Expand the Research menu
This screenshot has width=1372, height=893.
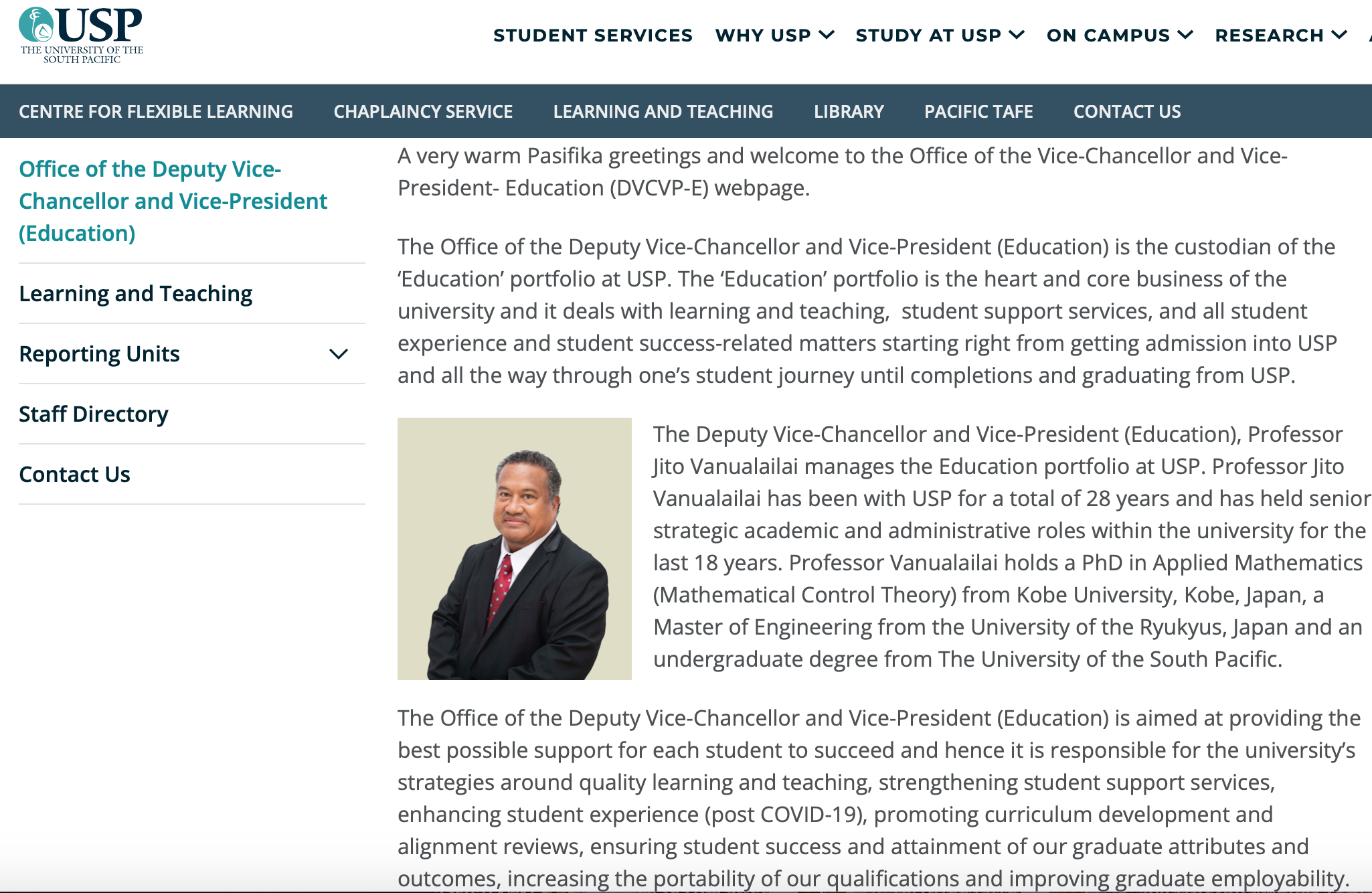[x=1281, y=35]
